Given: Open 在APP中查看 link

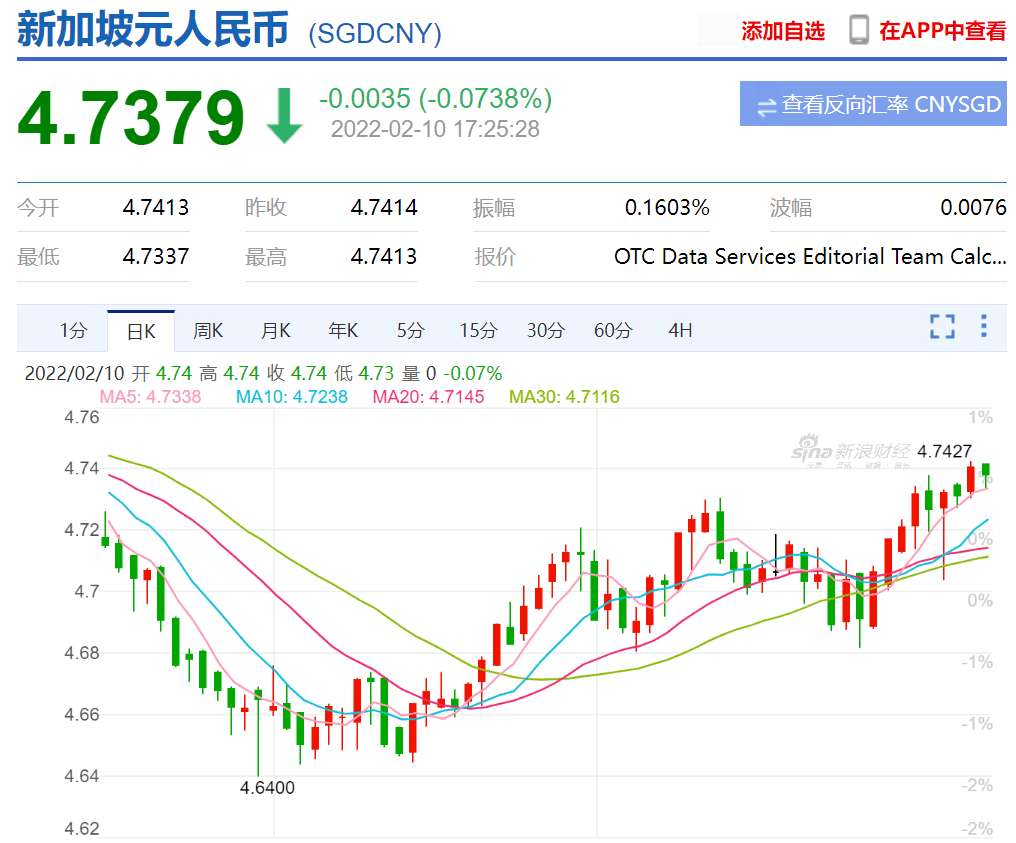Looking at the screenshot, I should coord(942,31).
